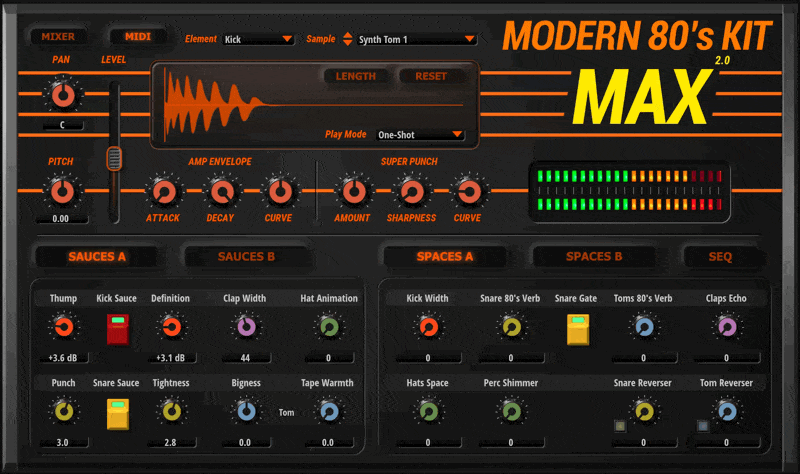Click the Mixer button
The height and width of the screenshot is (474, 800).
(x=58, y=37)
